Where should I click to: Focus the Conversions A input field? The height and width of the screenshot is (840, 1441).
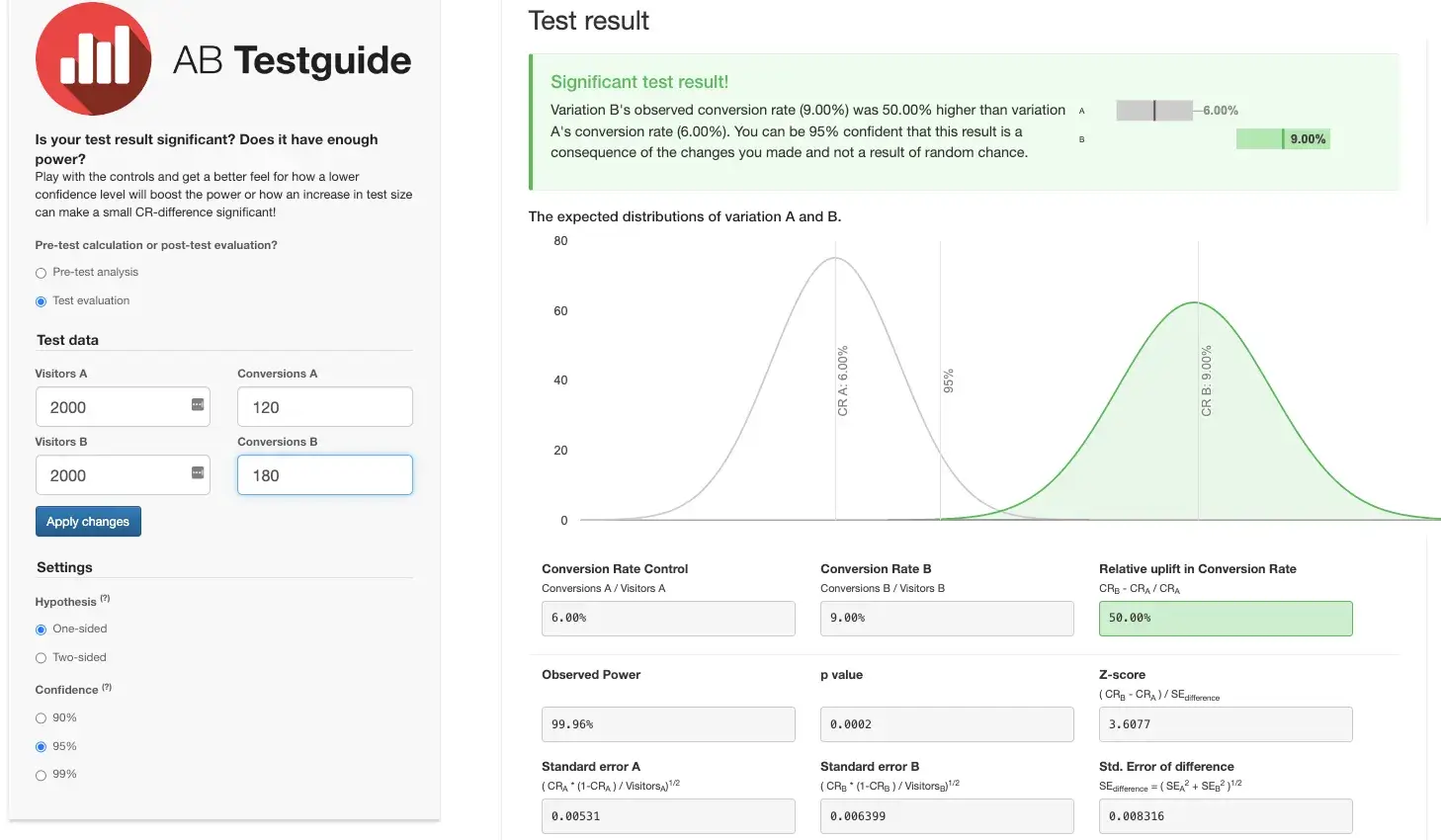(324, 407)
